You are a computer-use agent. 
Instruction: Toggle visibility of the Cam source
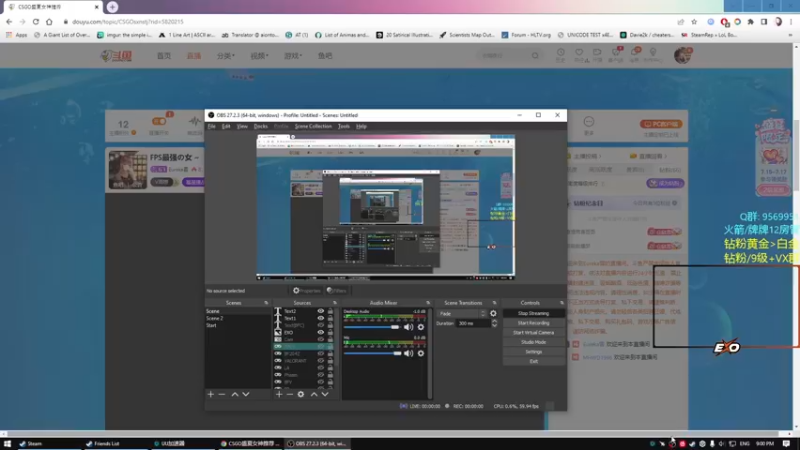point(320,339)
